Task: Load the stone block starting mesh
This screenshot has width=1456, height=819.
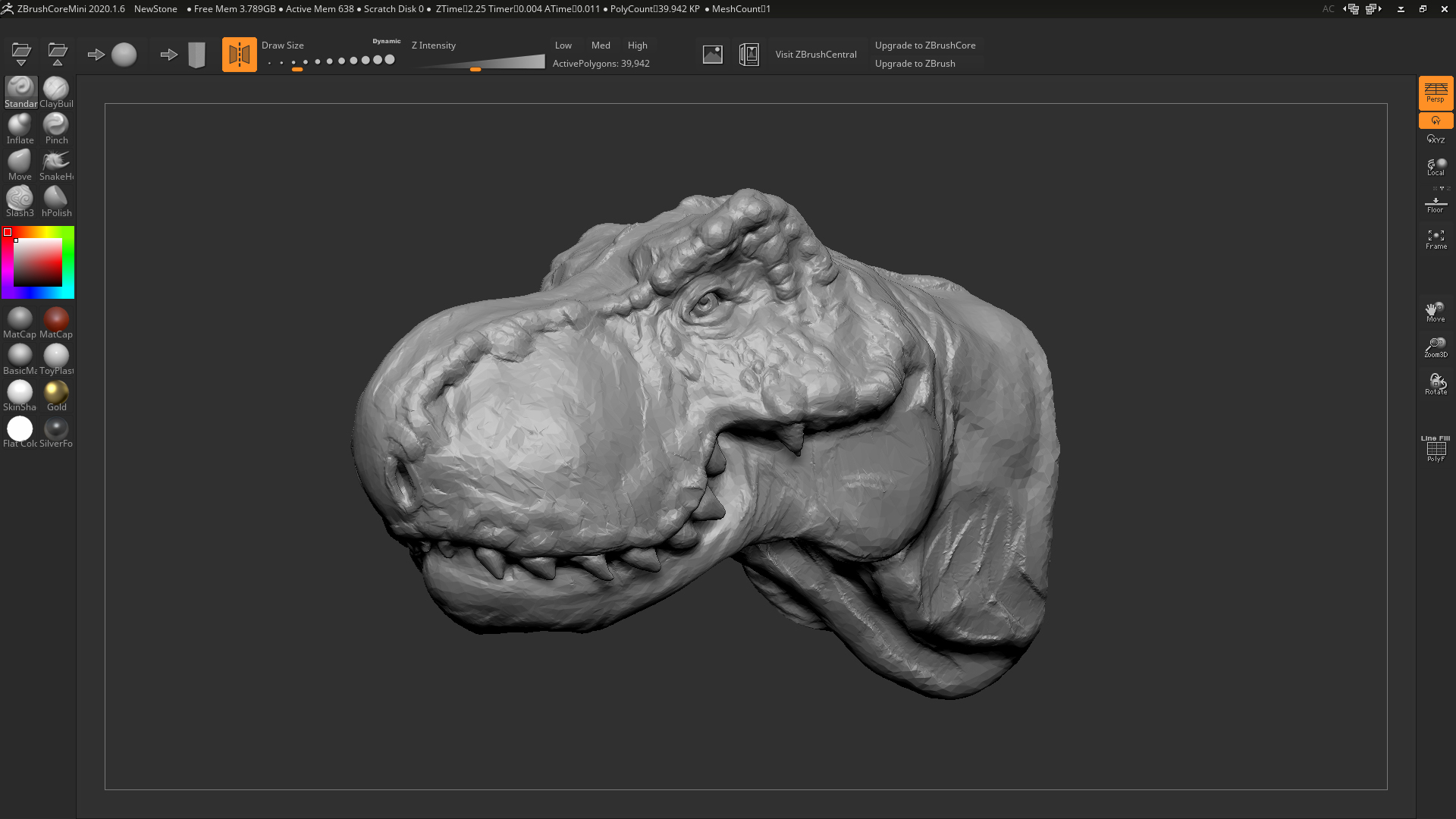Action: 196,55
